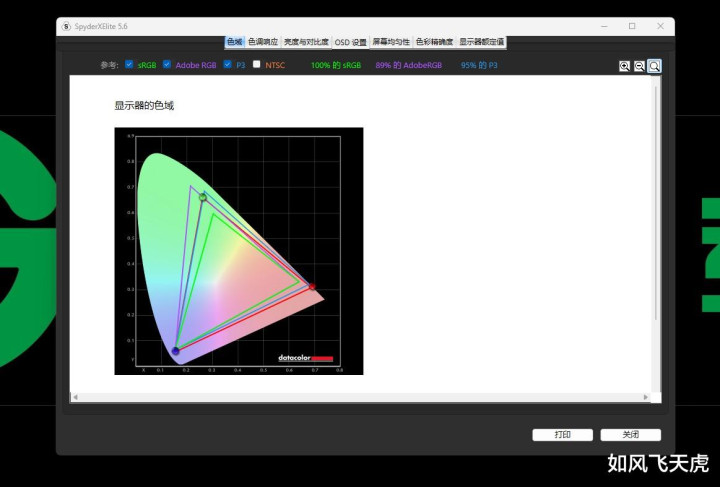The image size is (720, 487).
Task: Switch to the 显示器额定值 tab
Action: [481, 42]
